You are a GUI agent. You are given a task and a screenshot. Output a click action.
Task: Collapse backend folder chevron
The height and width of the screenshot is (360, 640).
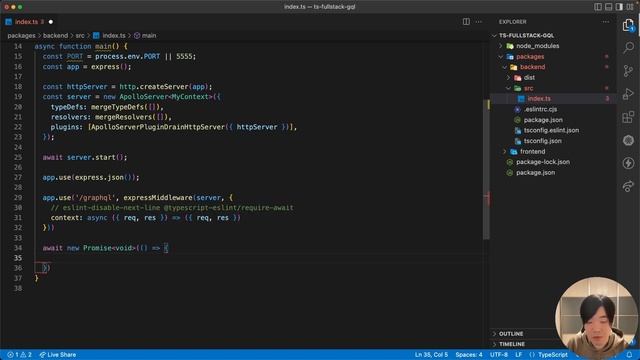[x=504, y=67]
